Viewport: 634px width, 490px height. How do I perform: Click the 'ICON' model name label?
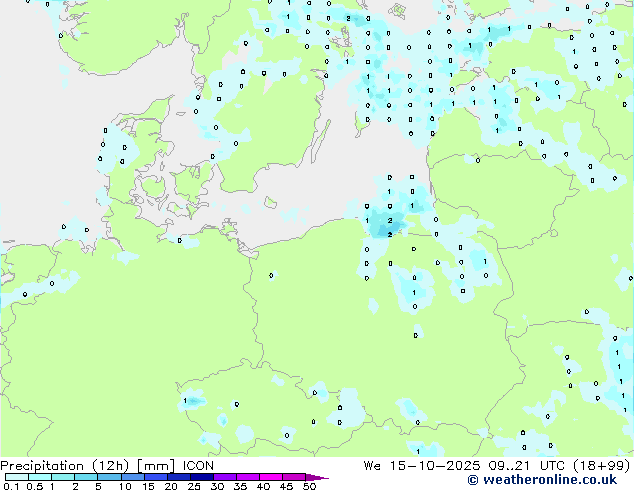(198, 466)
